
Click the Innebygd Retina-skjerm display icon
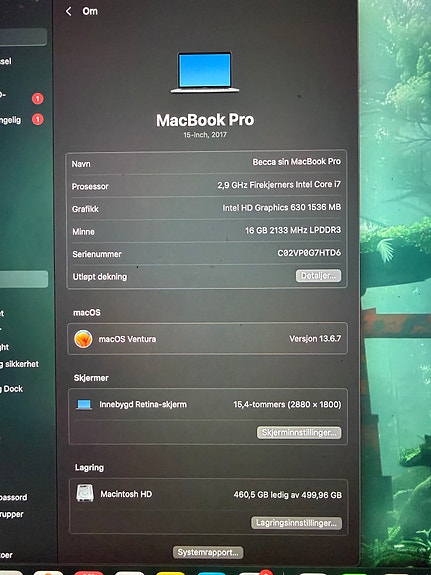84,404
